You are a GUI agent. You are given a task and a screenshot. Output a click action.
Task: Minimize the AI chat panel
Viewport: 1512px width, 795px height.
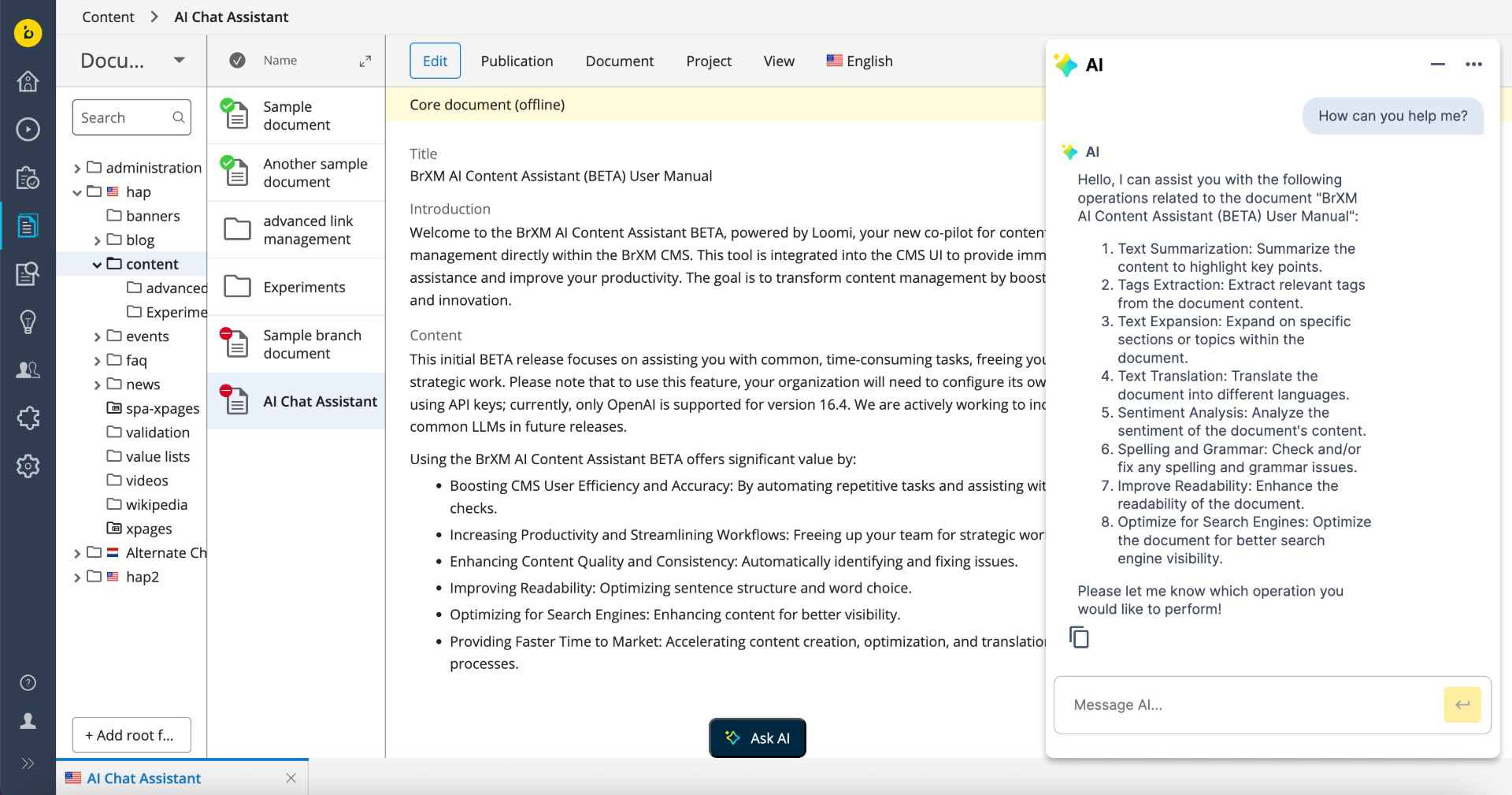point(1438,65)
